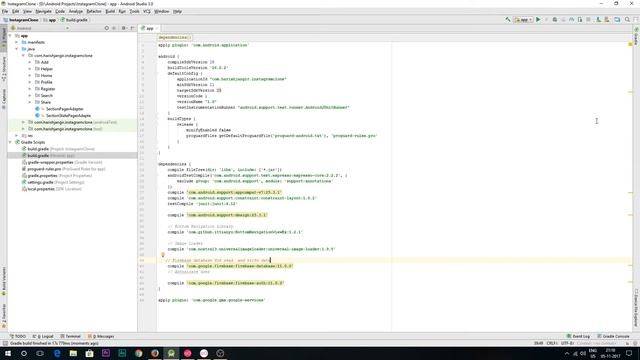Viewport: 640px width, 360px height.
Task: Open settings.gradle file
Action: [x=53, y=182]
